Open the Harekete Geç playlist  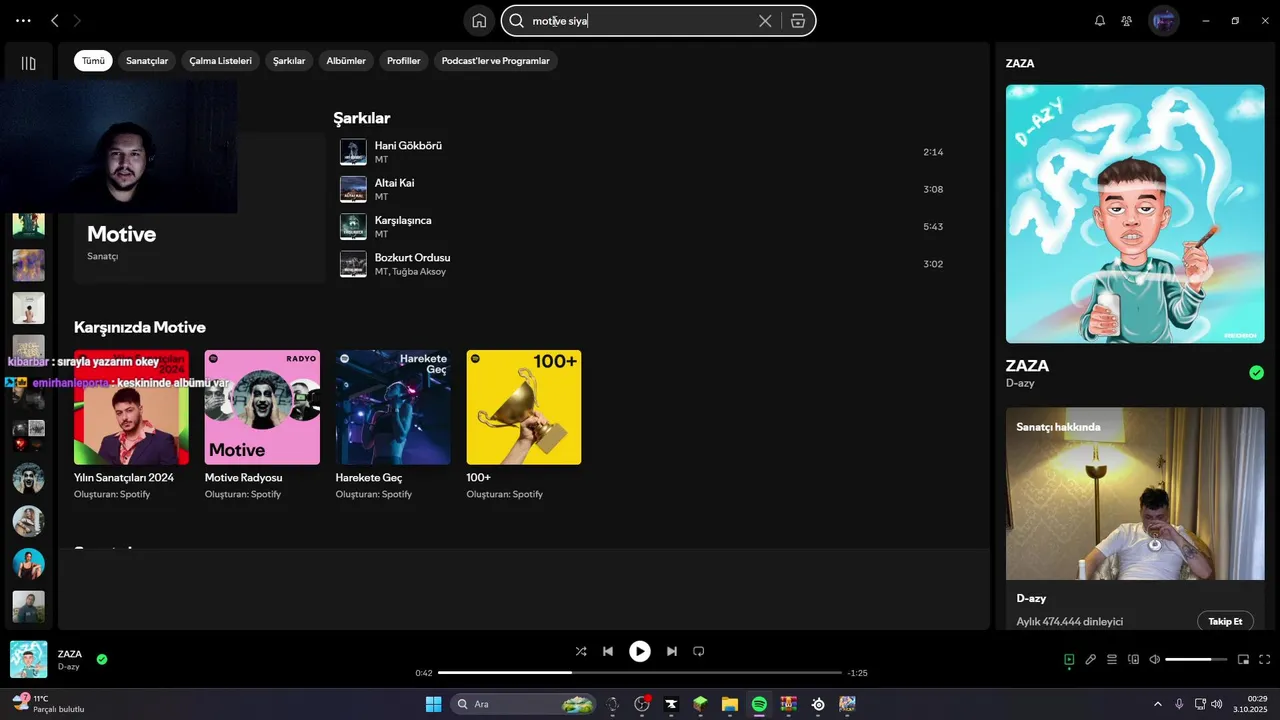pyautogui.click(x=393, y=425)
